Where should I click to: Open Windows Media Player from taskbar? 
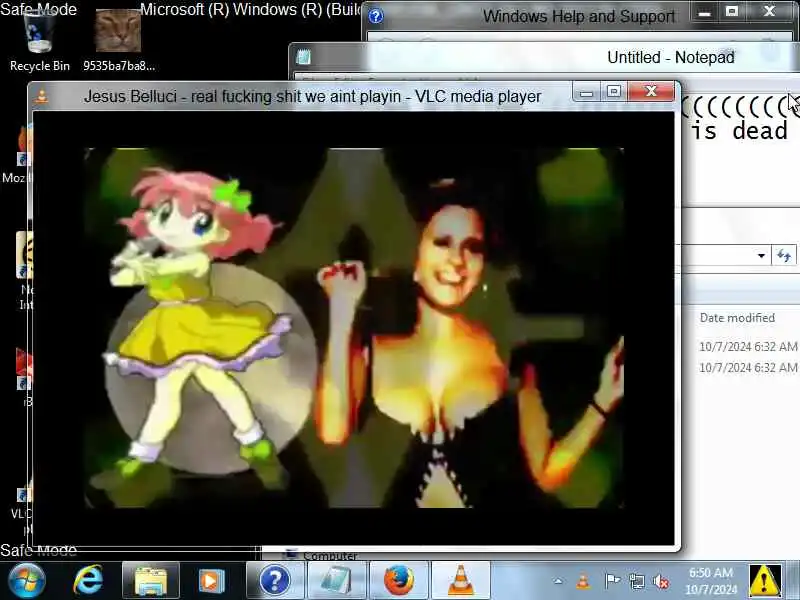tap(212, 581)
